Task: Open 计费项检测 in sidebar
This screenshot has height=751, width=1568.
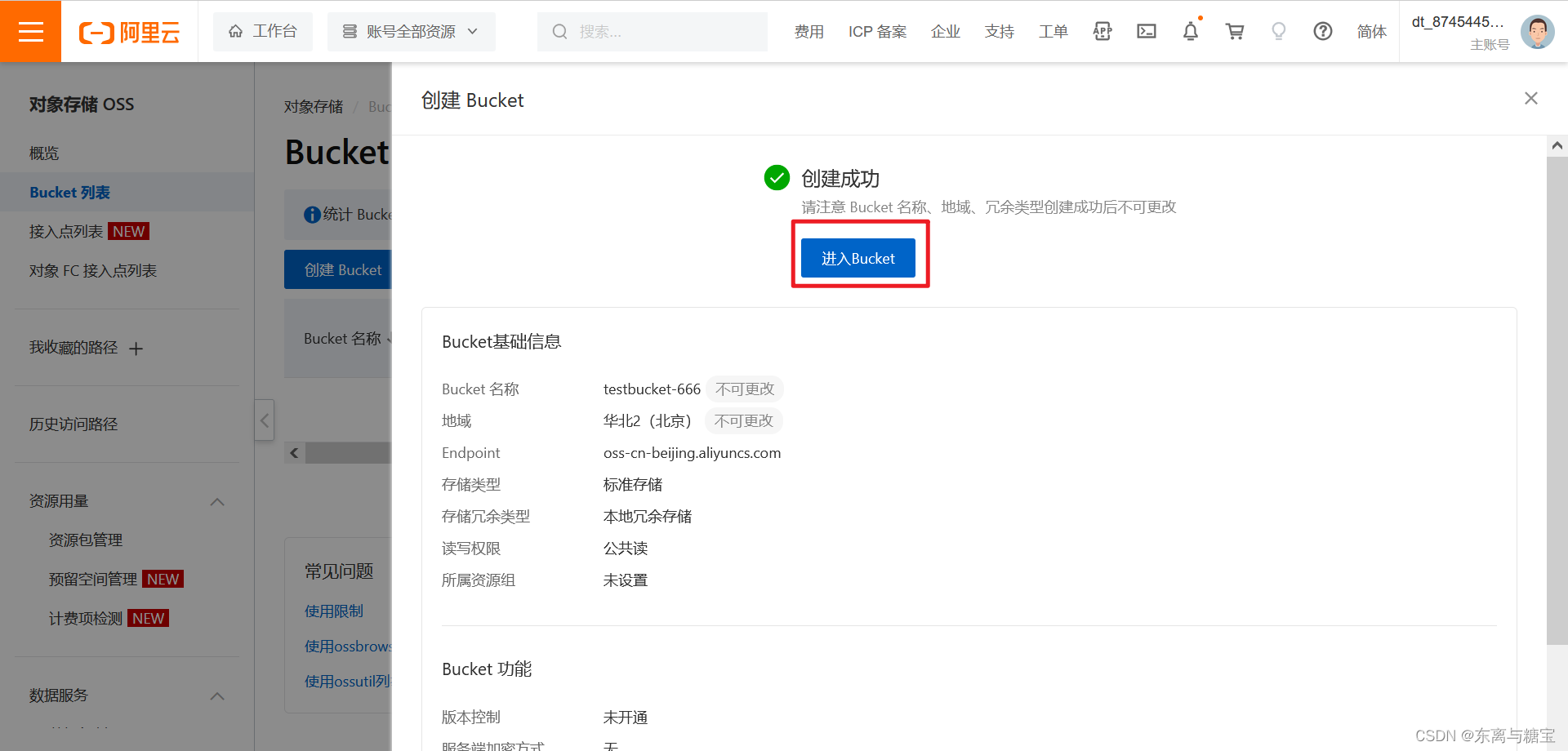Action: pyautogui.click(x=86, y=618)
